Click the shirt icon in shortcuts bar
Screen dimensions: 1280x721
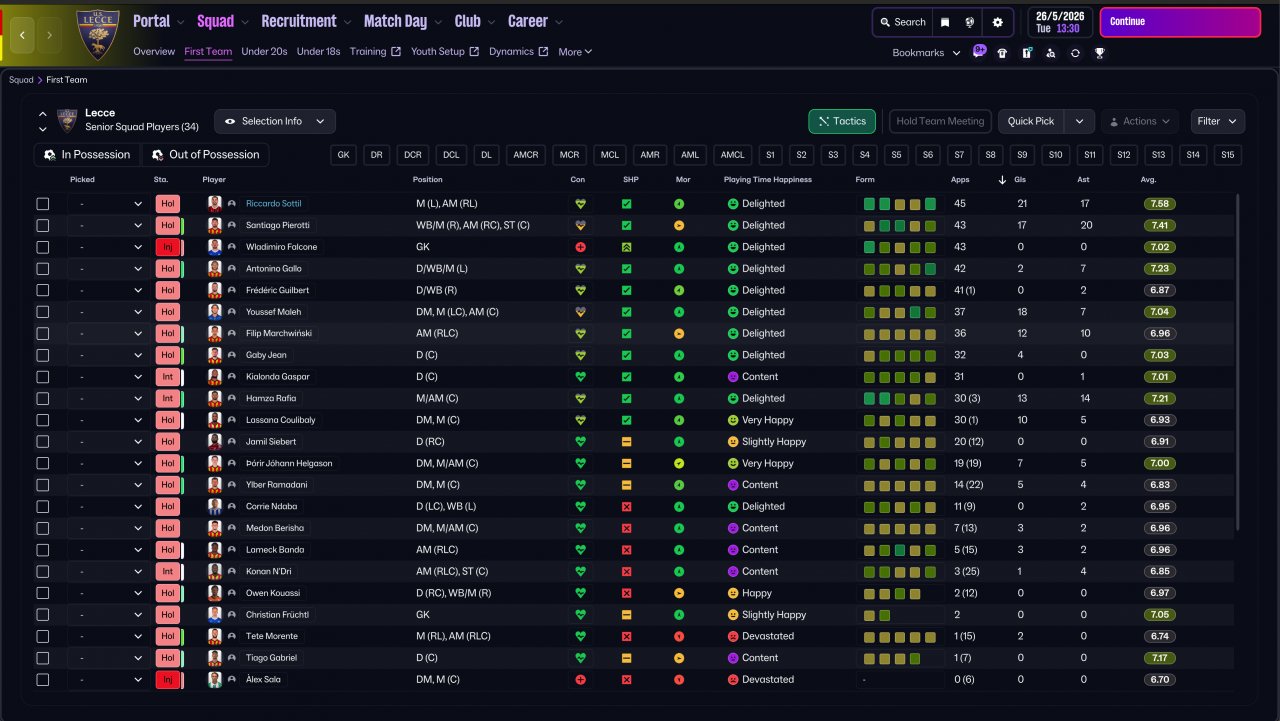tap(1002, 53)
